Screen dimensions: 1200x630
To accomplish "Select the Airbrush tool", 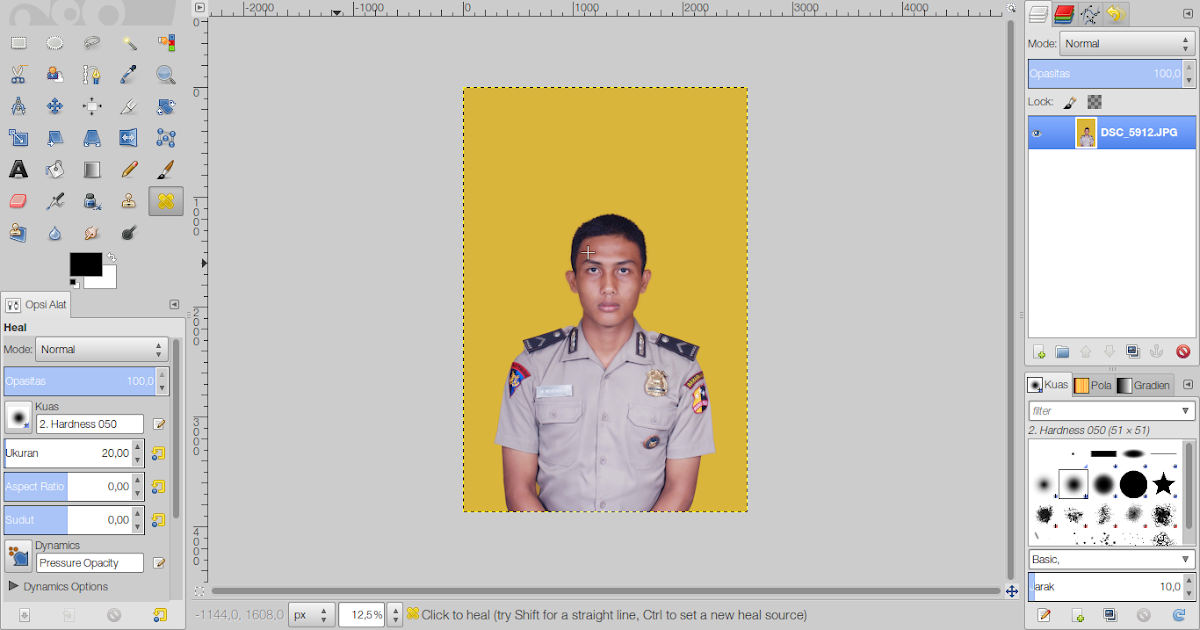I will (x=55, y=201).
